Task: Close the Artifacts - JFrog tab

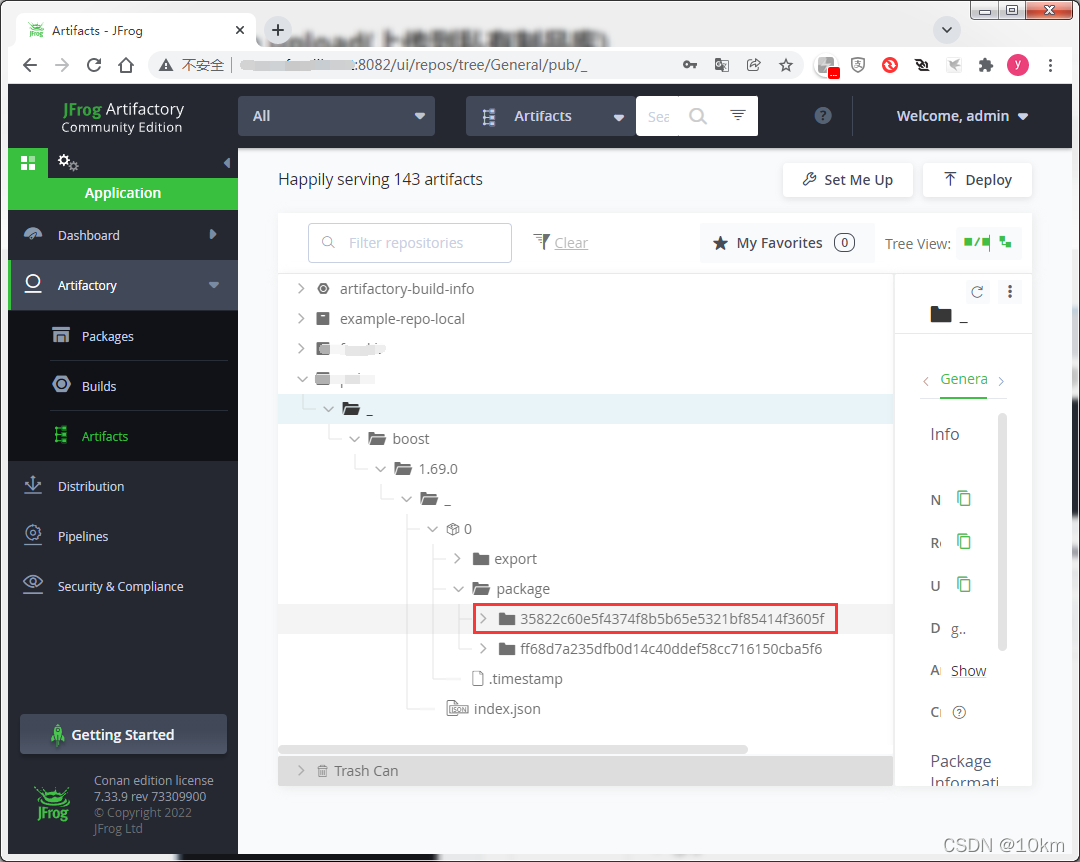Action: [240, 30]
